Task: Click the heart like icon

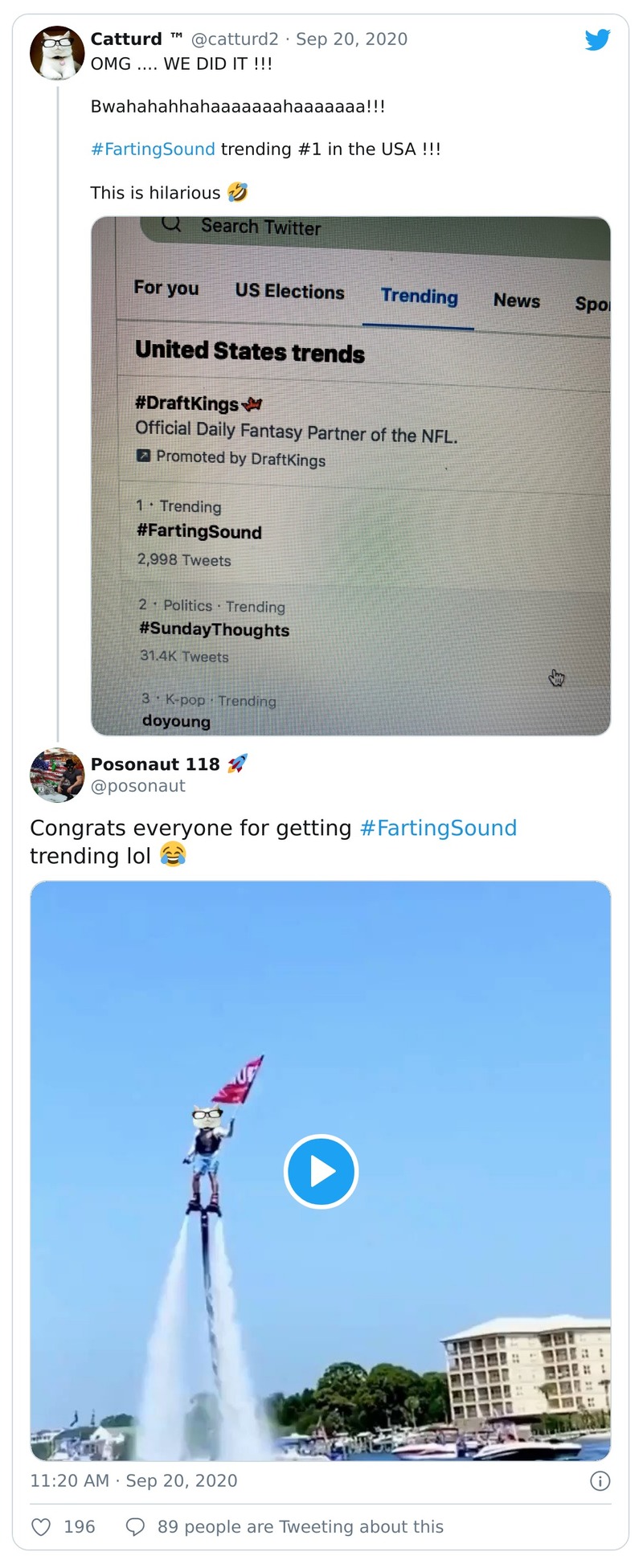Action: pyautogui.click(x=40, y=1526)
